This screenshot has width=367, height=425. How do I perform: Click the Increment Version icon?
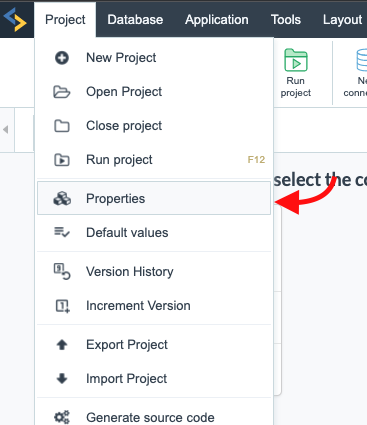[62, 306]
